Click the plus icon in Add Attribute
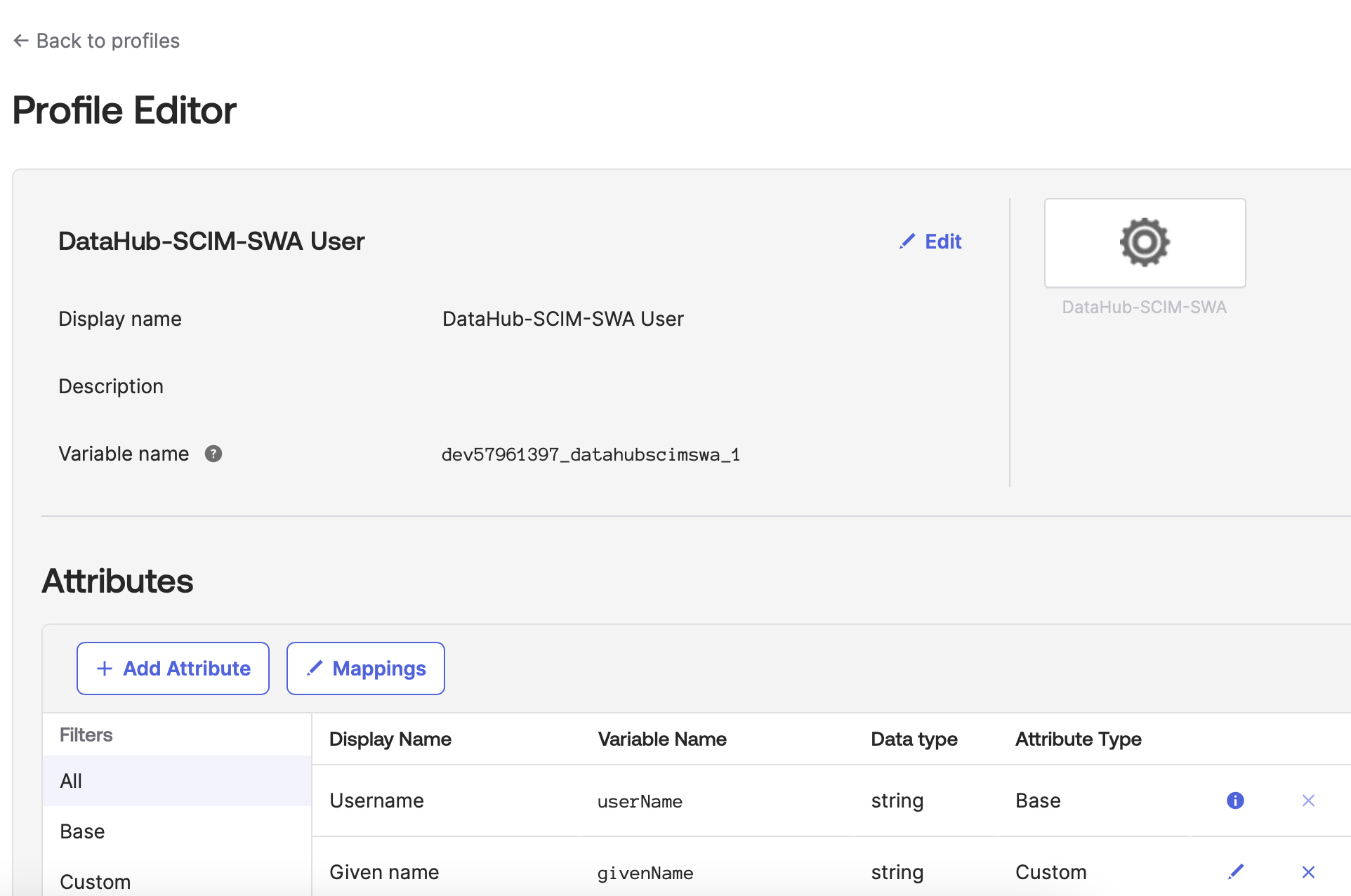This screenshot has height=896, width=1351. (105, 668)
